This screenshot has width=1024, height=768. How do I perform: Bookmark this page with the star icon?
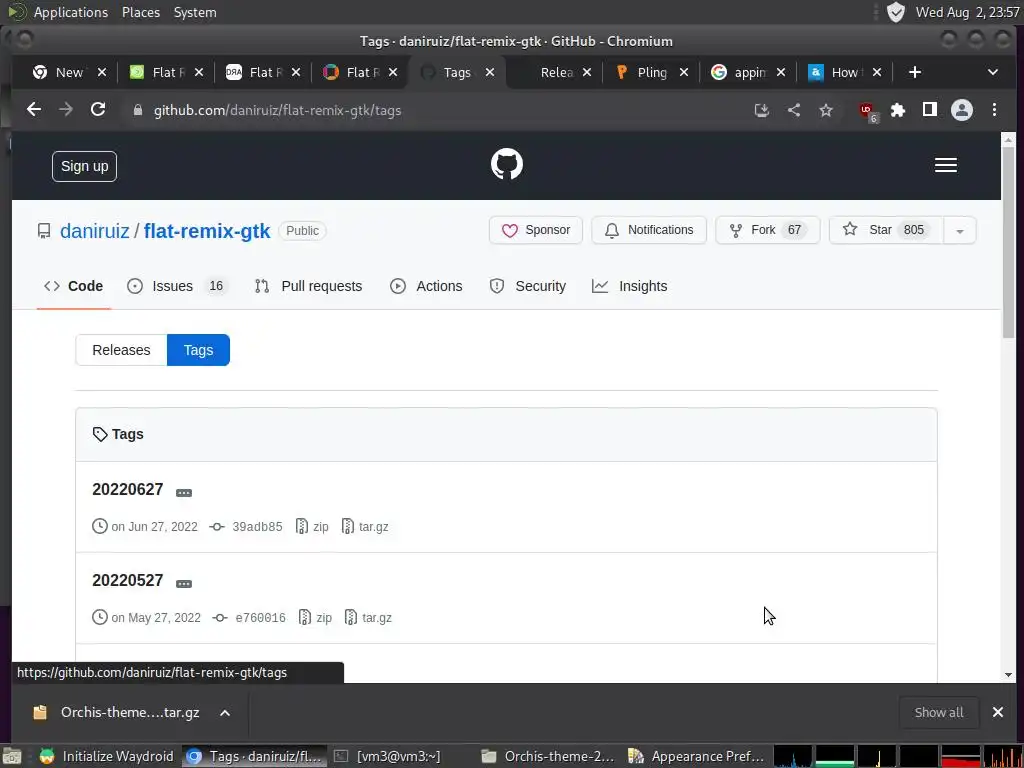pos(826,110)
